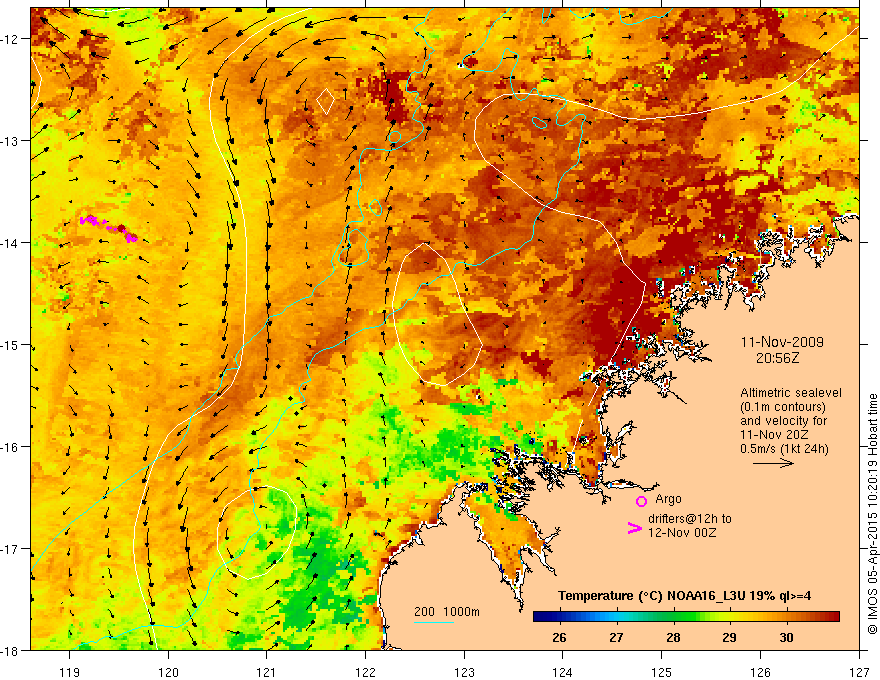880x680 pixels.
Task: Click the time text 20:56Z
Action: (x=777, y=358)
